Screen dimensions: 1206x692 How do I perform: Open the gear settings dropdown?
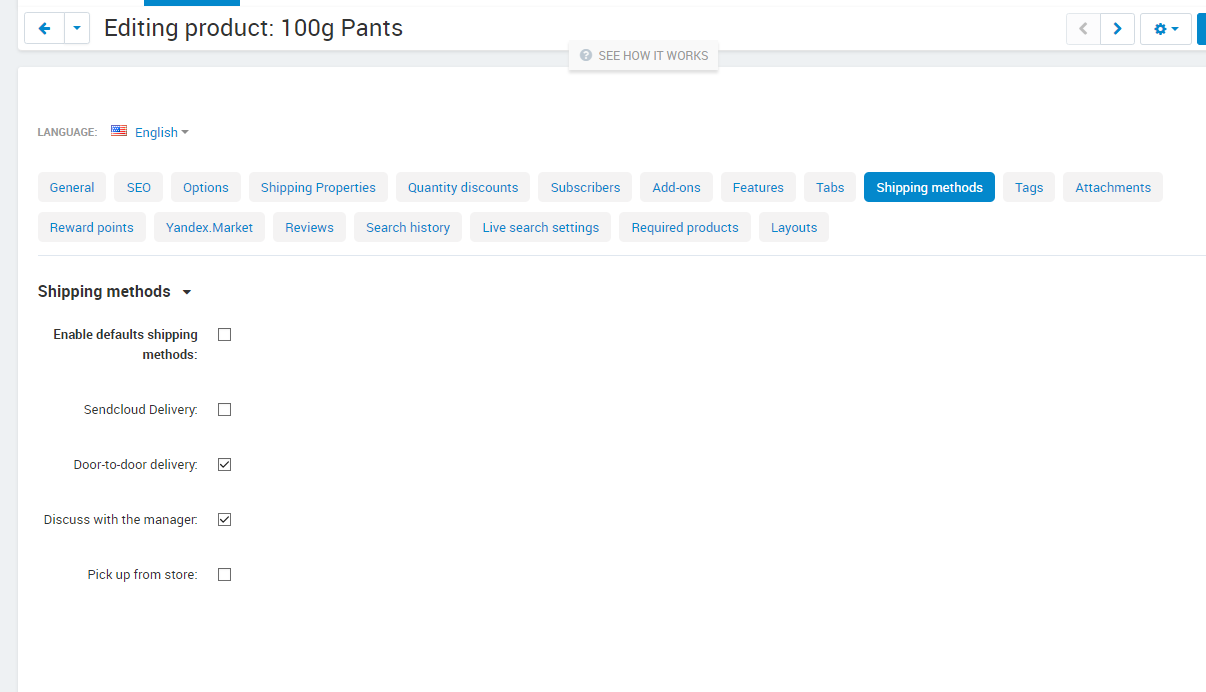tap(1166, 29)
